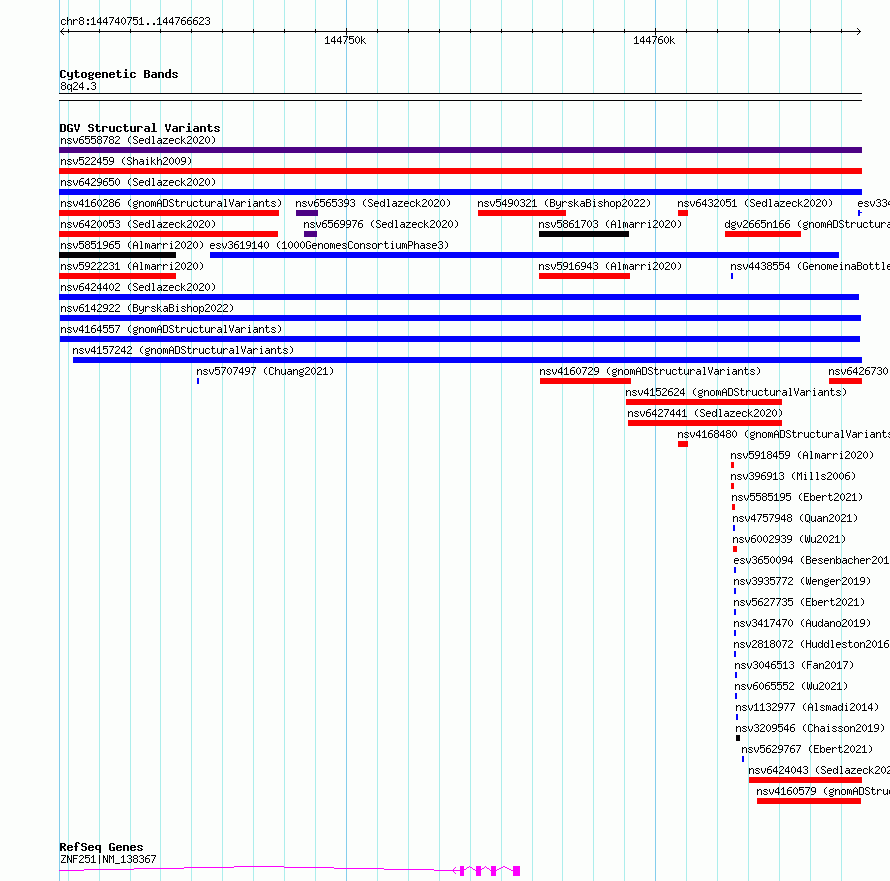The width and height of the screenshot is (890, 881).
Task: Click the nsv6558782 (Sedlazeck2020) variant label
Action: coord(138,140)
